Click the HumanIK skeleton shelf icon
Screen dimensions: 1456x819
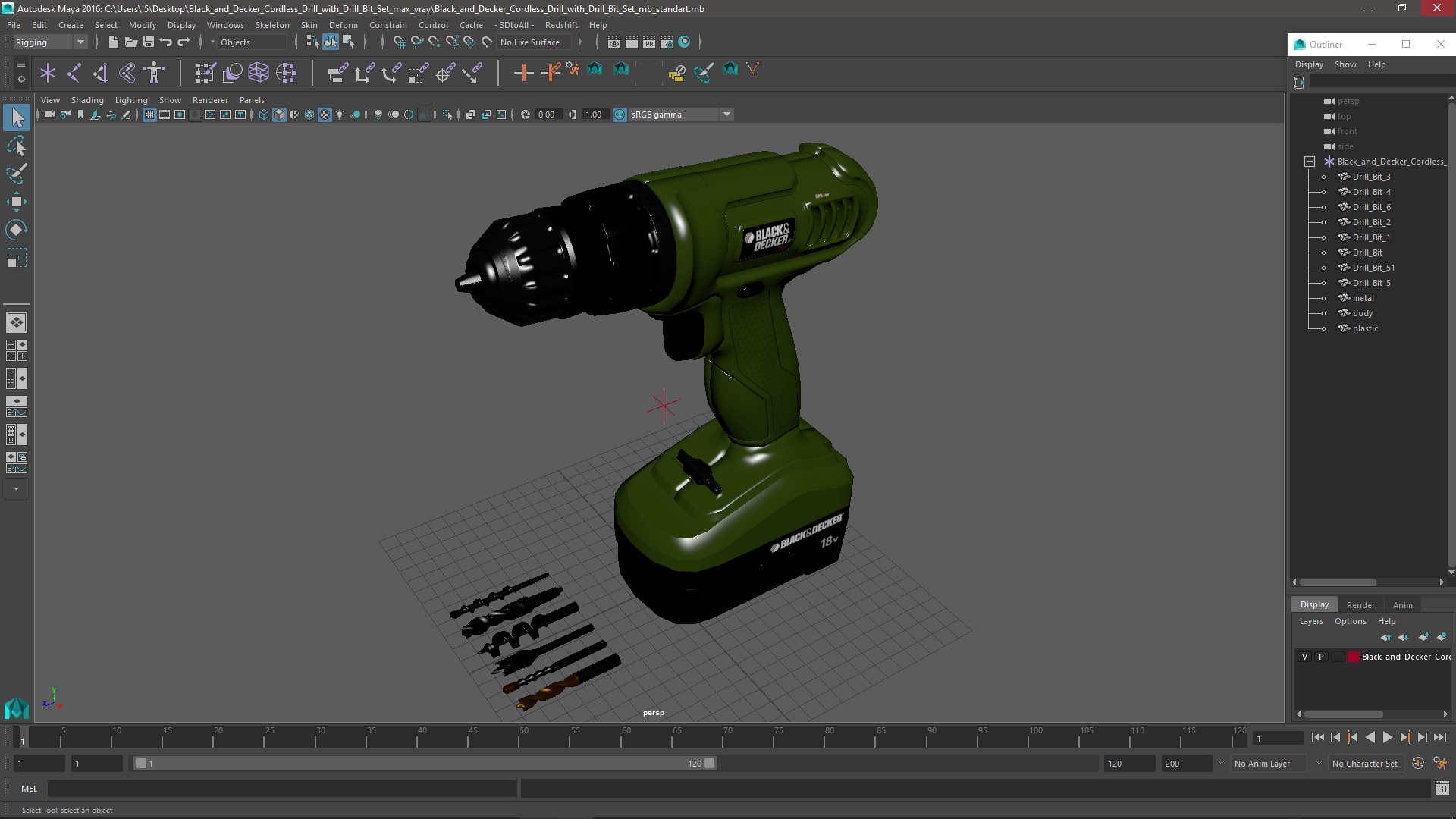tap(154, 73)
